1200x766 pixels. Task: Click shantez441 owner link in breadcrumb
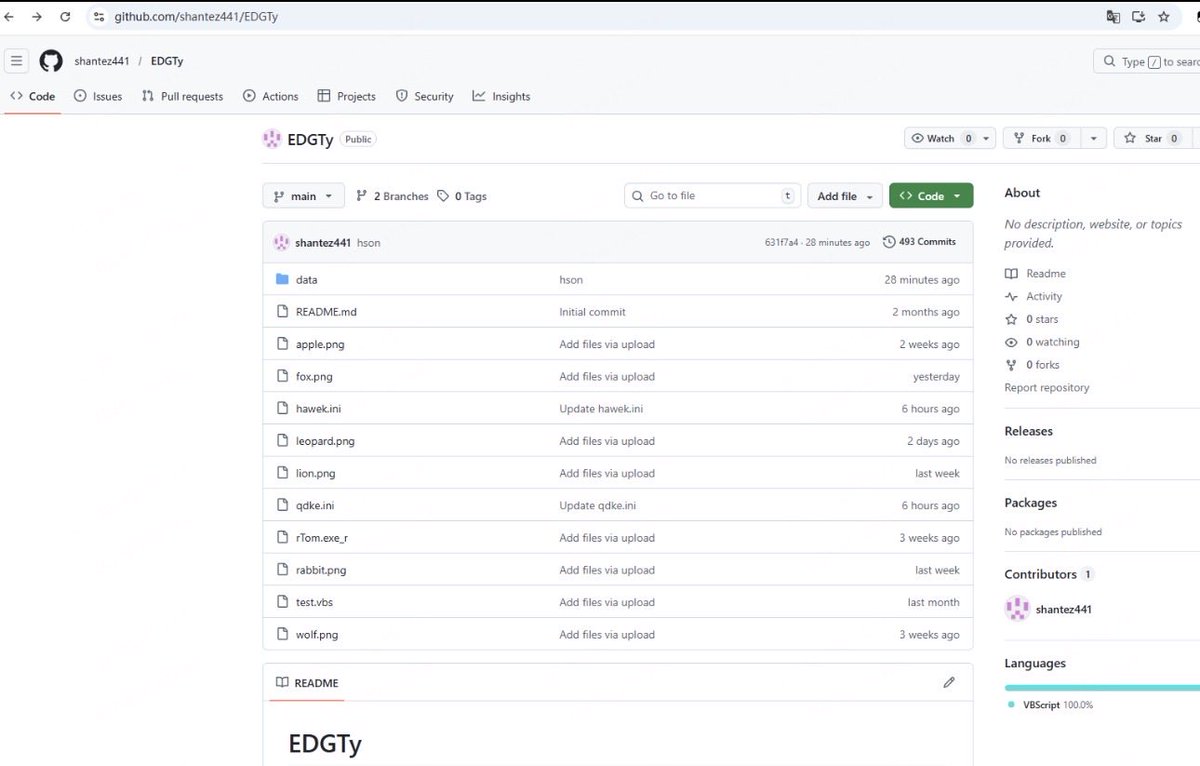102,61
